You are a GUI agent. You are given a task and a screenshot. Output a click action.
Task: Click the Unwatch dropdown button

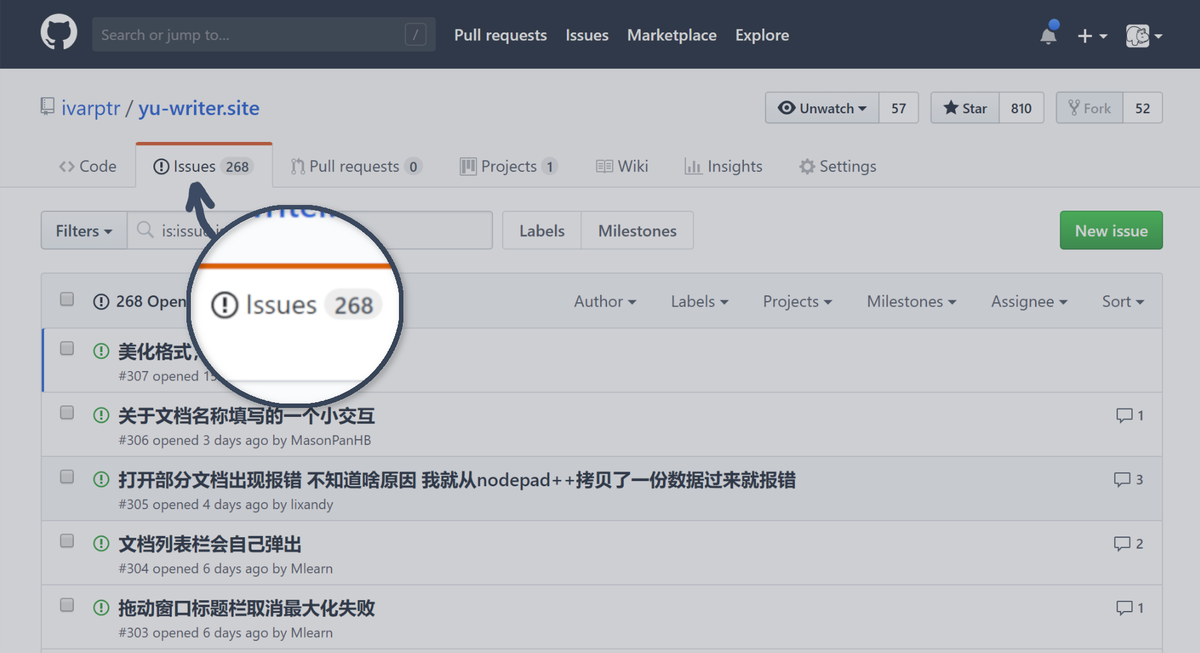coord(822,108)
